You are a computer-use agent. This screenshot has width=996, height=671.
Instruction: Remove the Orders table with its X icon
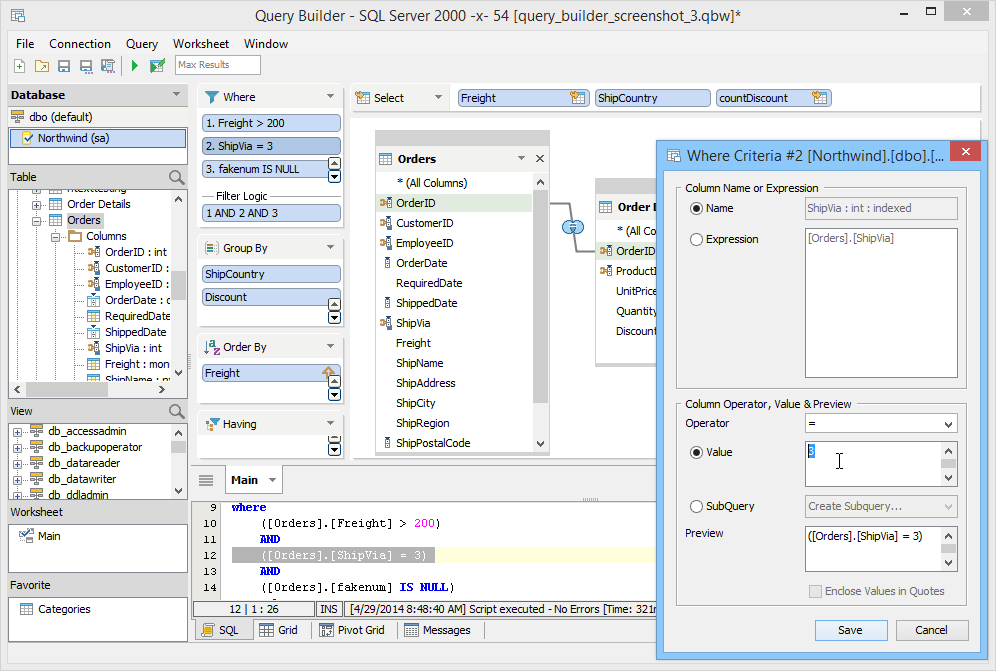point(540,158)
